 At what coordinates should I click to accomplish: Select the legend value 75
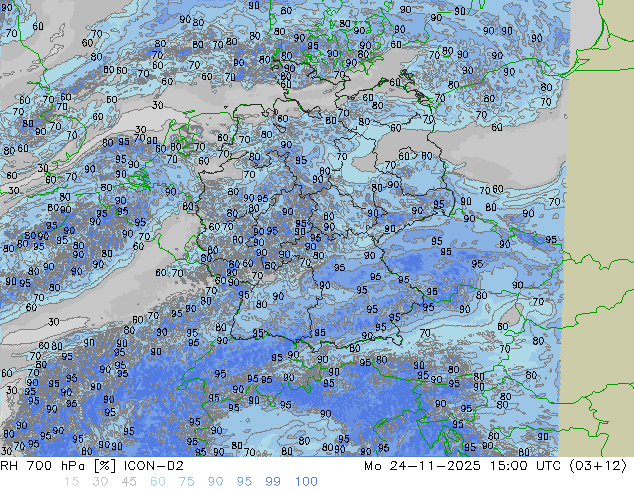[x=186, y=482]
